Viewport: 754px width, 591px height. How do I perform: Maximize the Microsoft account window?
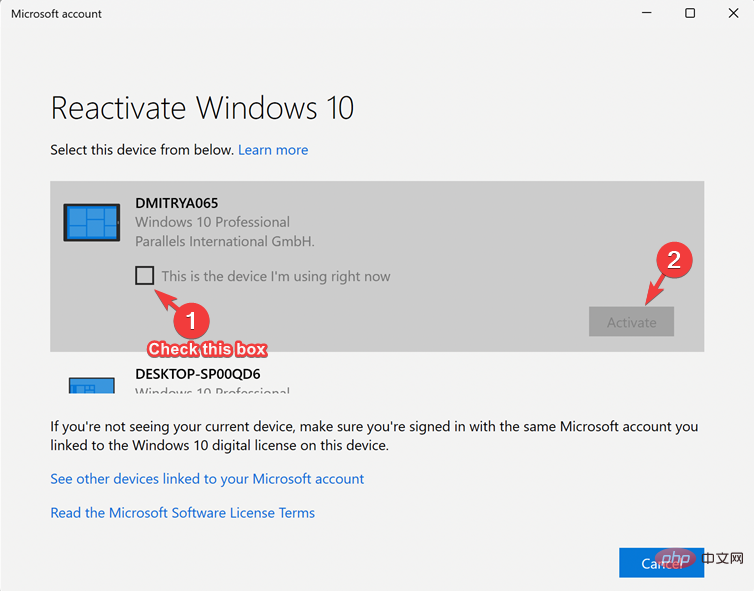pos(690,13)
